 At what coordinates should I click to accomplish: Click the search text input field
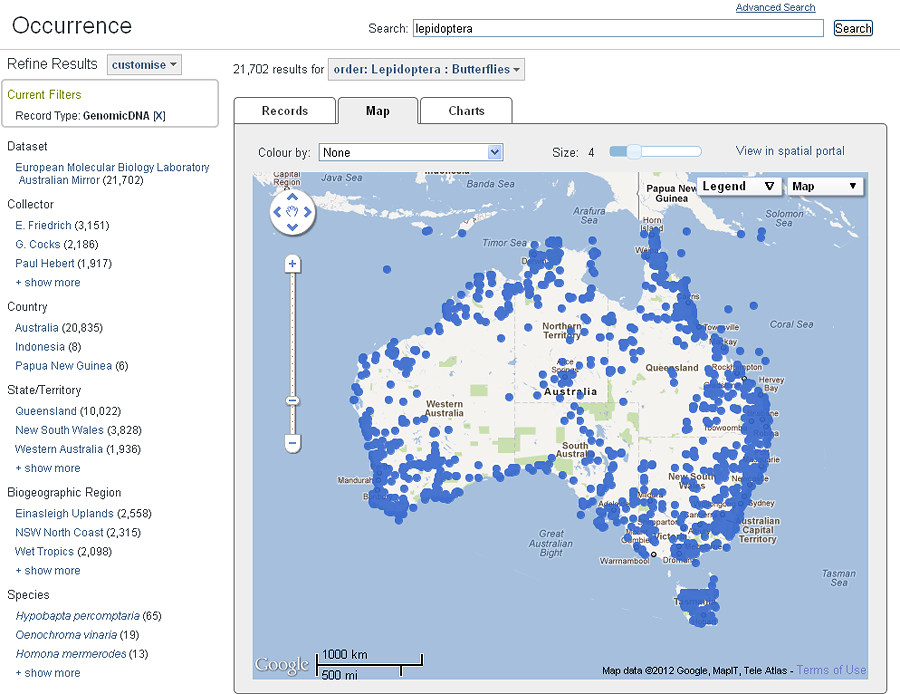pyautogui.click(x=617, y=28)
